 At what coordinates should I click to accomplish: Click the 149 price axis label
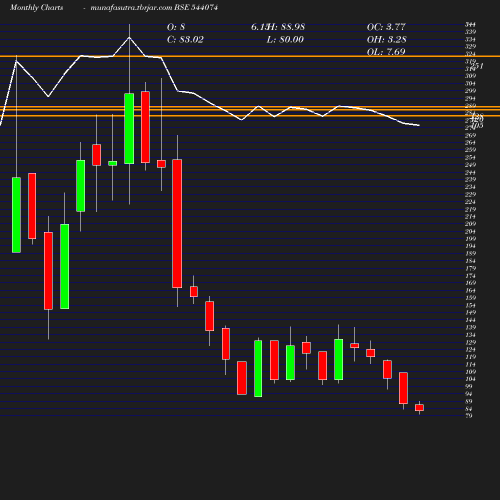point(470,312)
